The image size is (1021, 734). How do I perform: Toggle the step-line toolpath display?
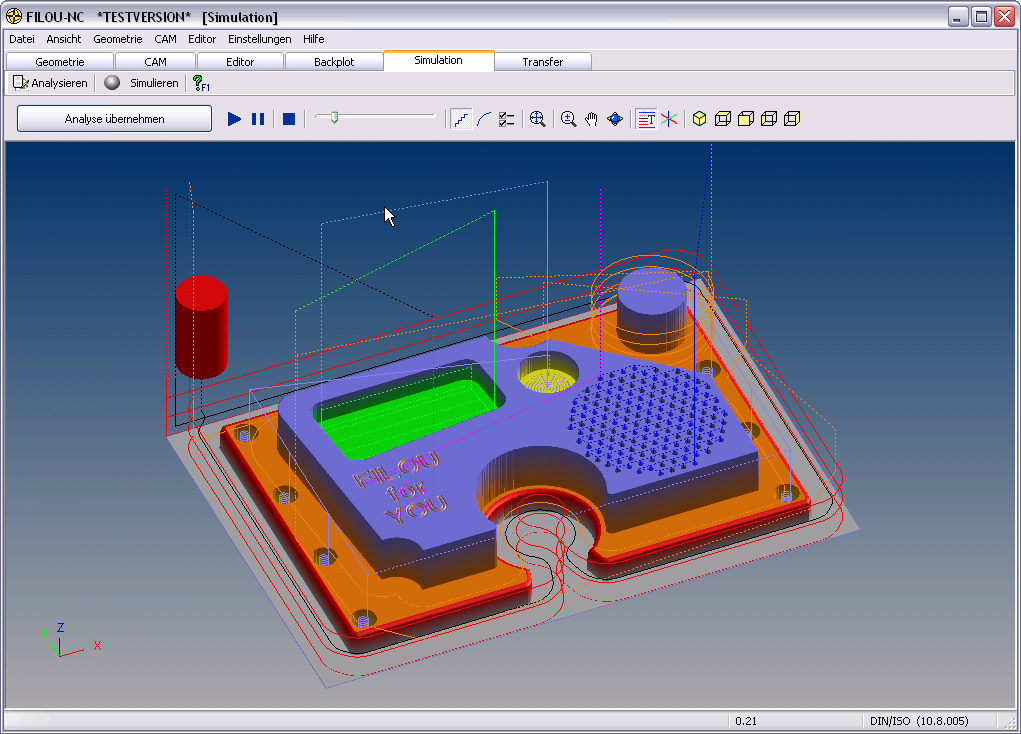461,119
